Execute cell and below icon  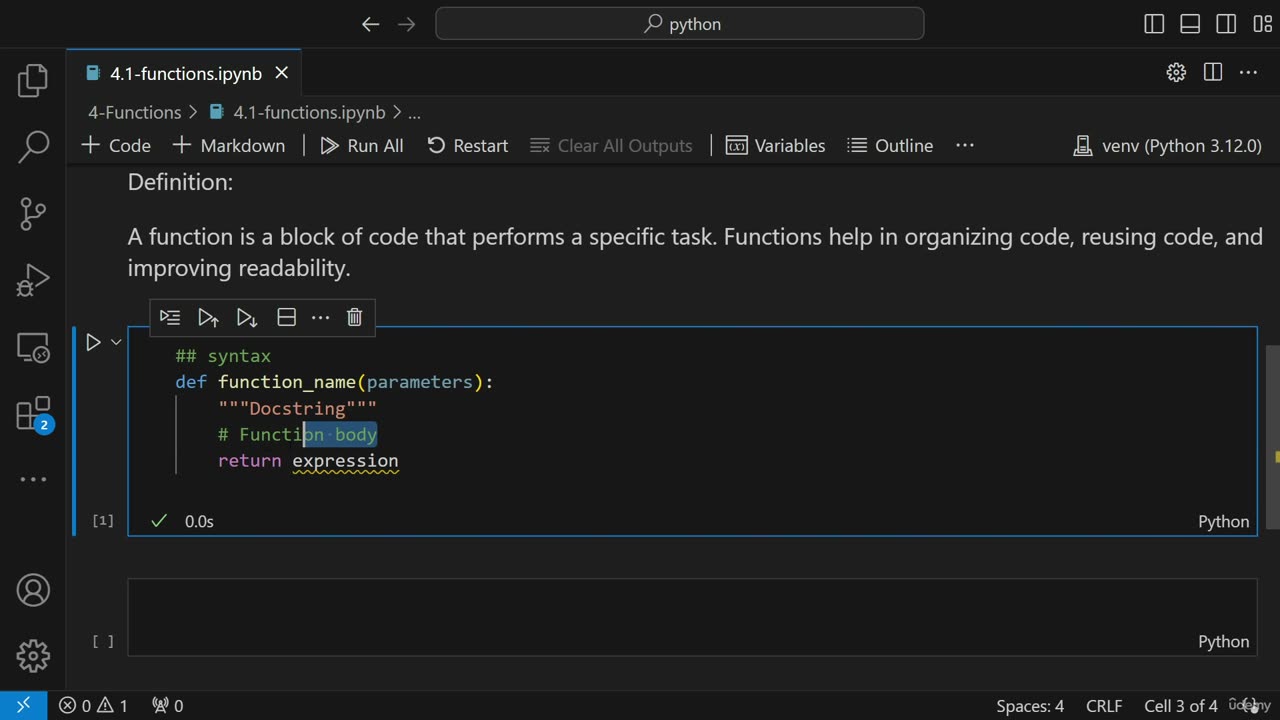click(x=246, y=317)
